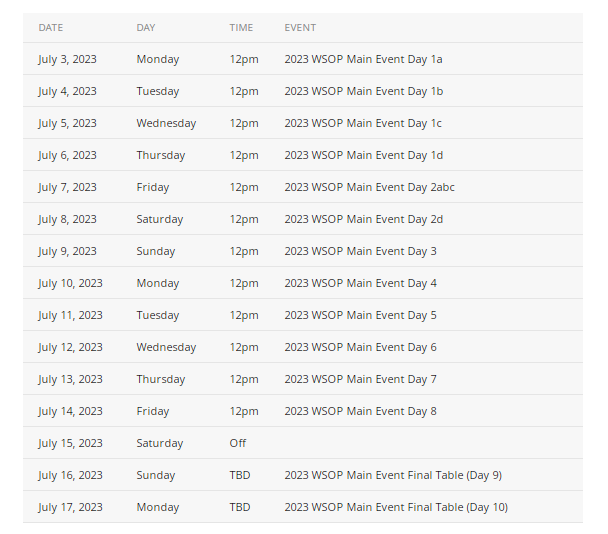Click Thursday in the July 6 row
This screenshot has width=608, height=534.
click(x=161, y=155)
